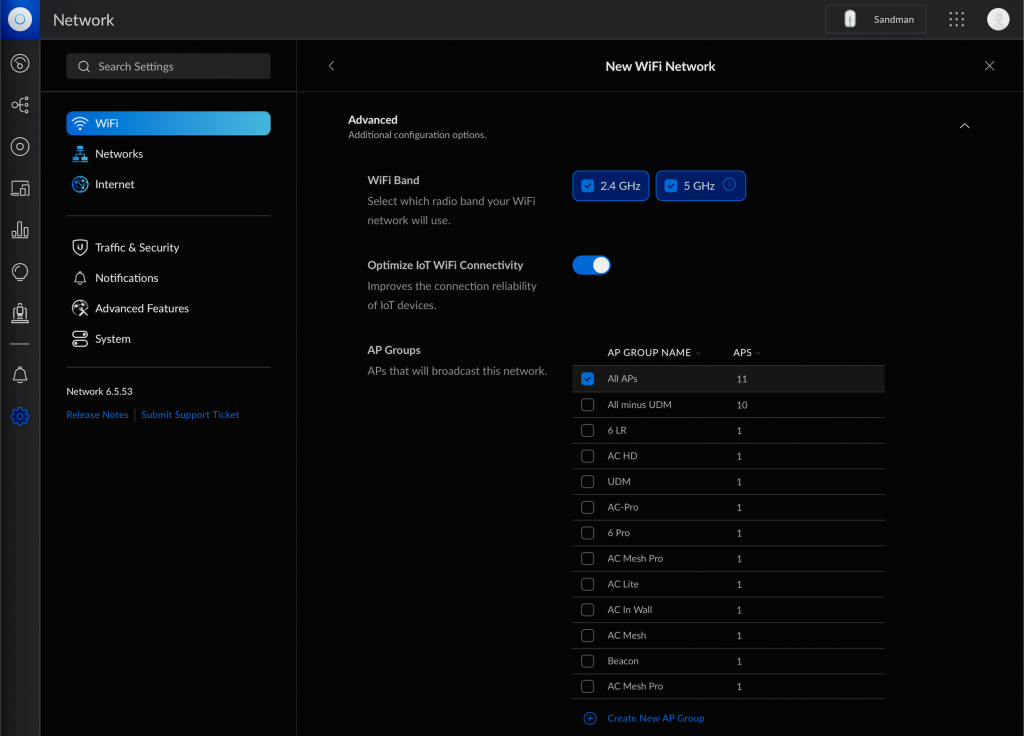
Task: Open the Notifications bell icon
Action: tap(20, 374)
